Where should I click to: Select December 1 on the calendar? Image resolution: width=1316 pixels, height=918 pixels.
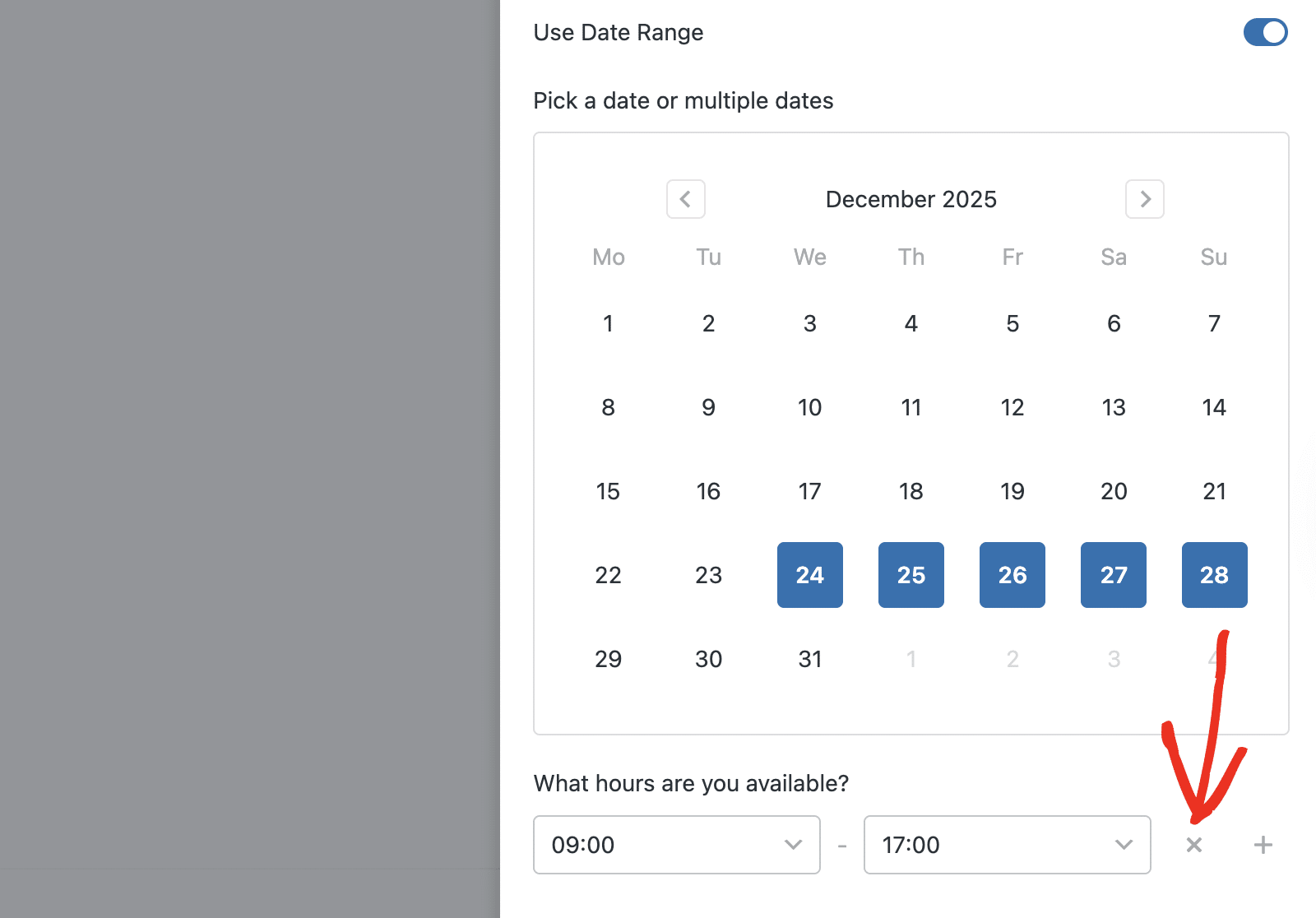tap(608, 323)
